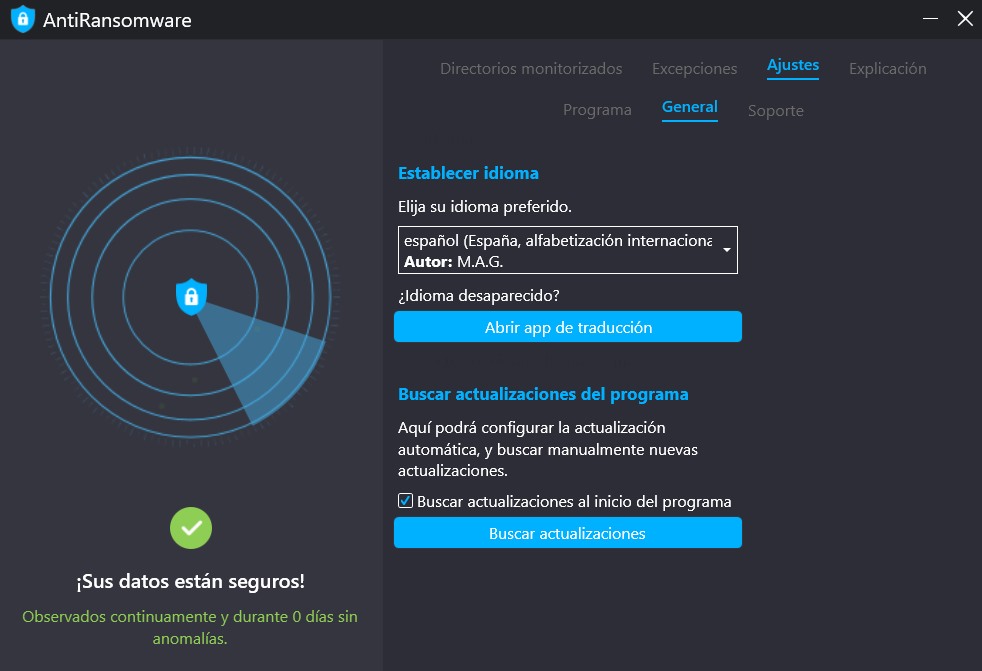Open the language selection dropdown

coord(567,249)
